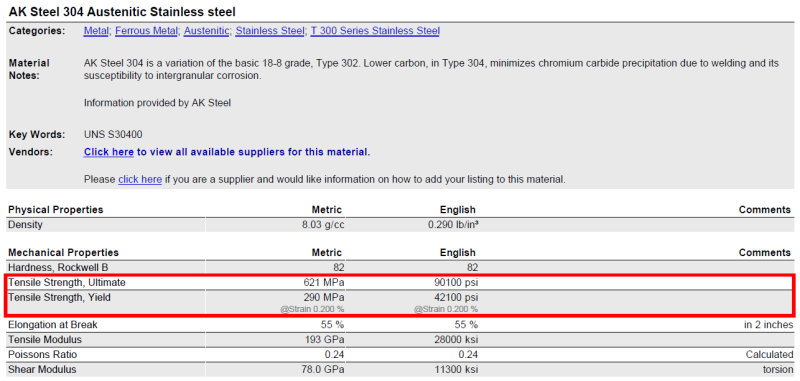
Task: Click the 'Key Words:' label
Action: coord(37,135)
